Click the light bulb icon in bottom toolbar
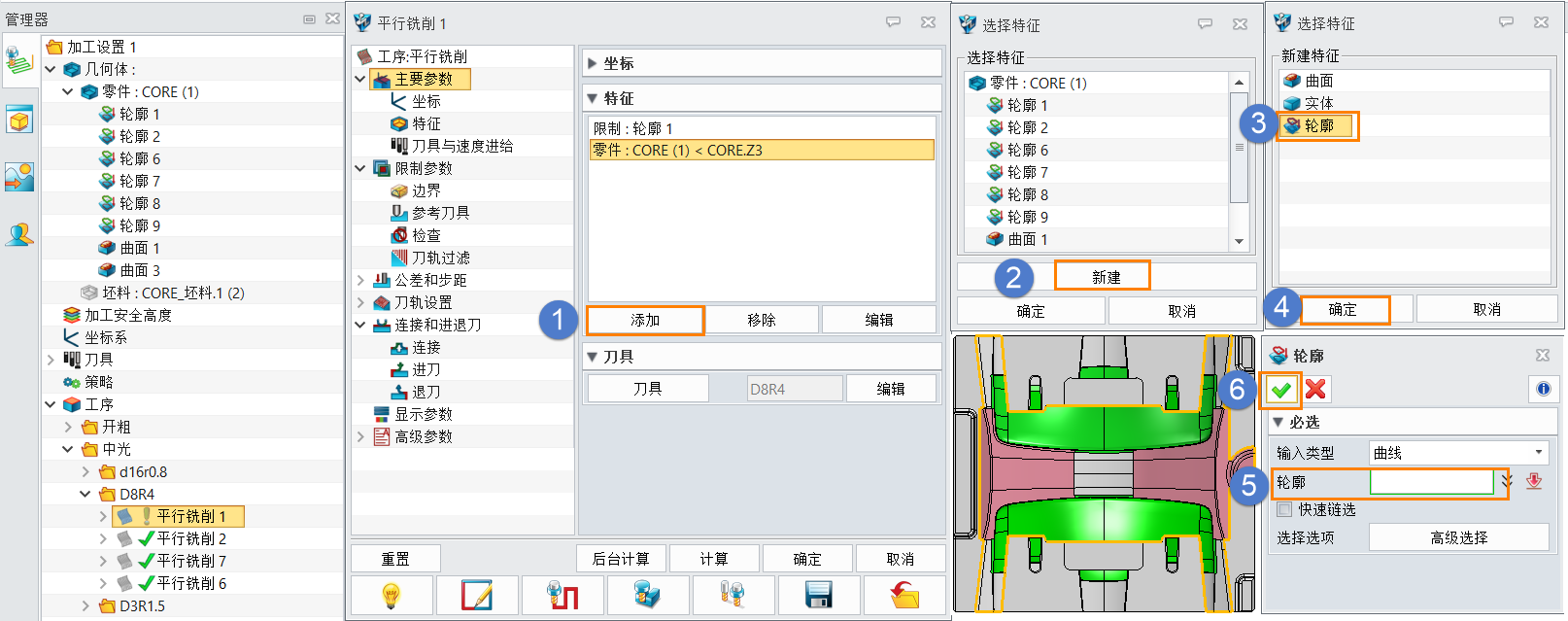Image resolution: width=1568 pixels, height=621 pixels. tap(392, 595)
